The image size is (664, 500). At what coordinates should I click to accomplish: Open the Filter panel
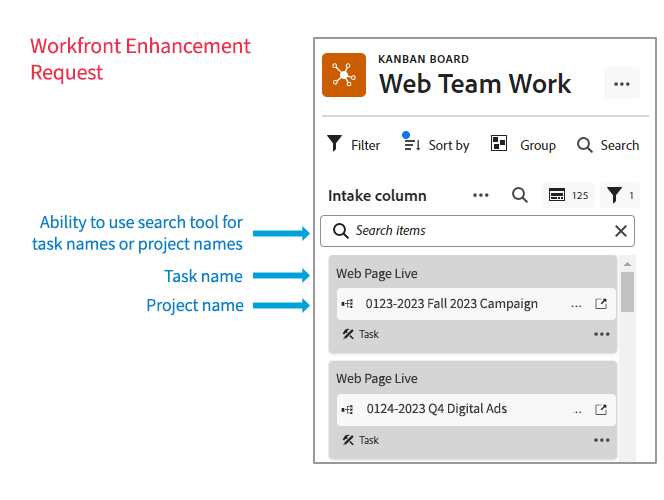pyautogui.click(x=354, y=145)
